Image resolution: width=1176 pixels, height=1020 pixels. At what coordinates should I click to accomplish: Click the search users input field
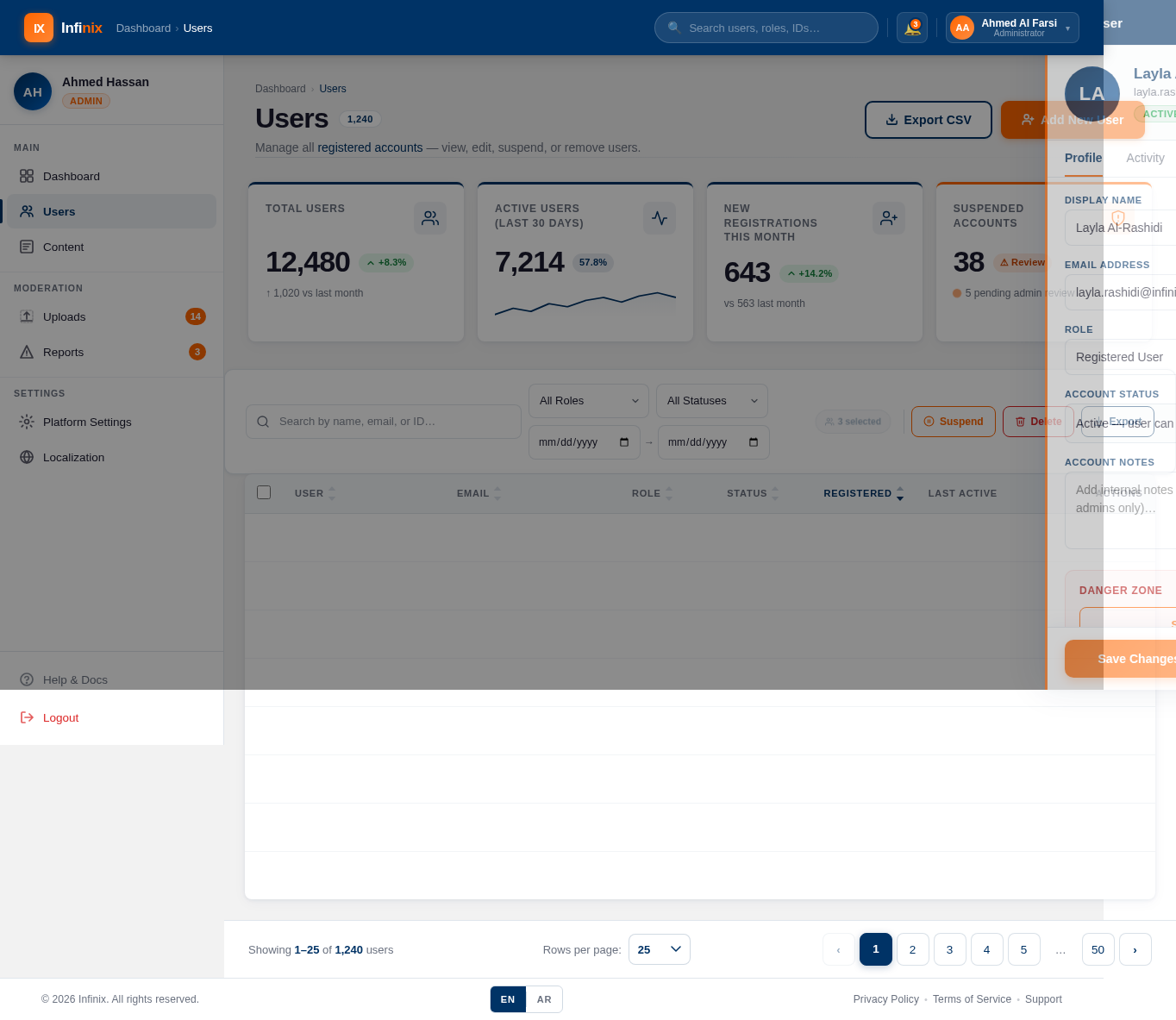[766, 28]
